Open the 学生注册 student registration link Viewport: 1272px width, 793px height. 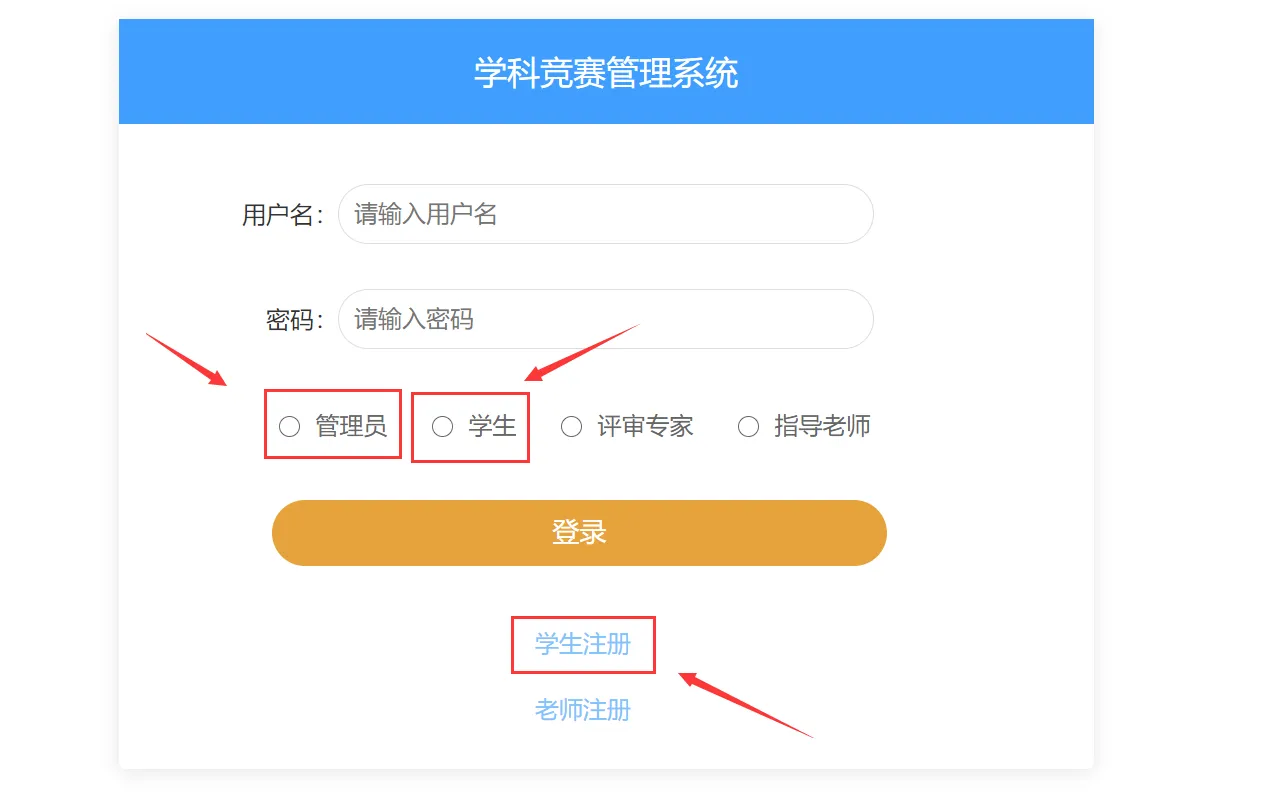(583, 645)
